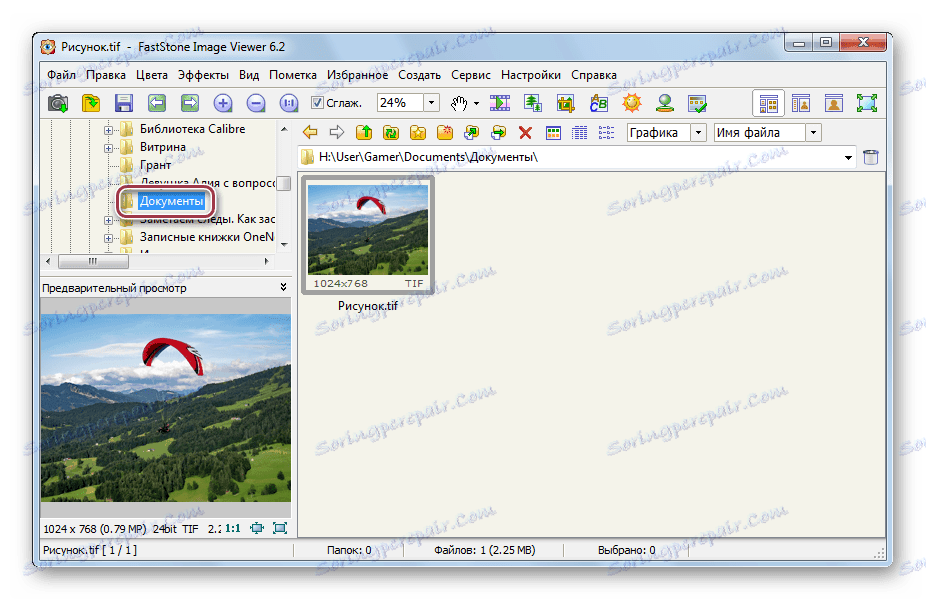
Task: Select the hand pan tool
Action: coord(459,103)
